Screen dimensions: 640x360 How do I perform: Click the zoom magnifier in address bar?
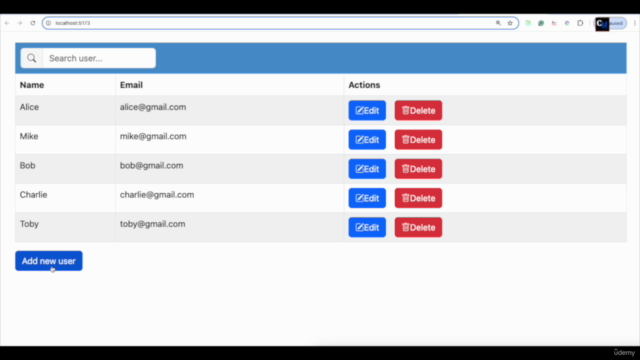[x=498, y=23]
